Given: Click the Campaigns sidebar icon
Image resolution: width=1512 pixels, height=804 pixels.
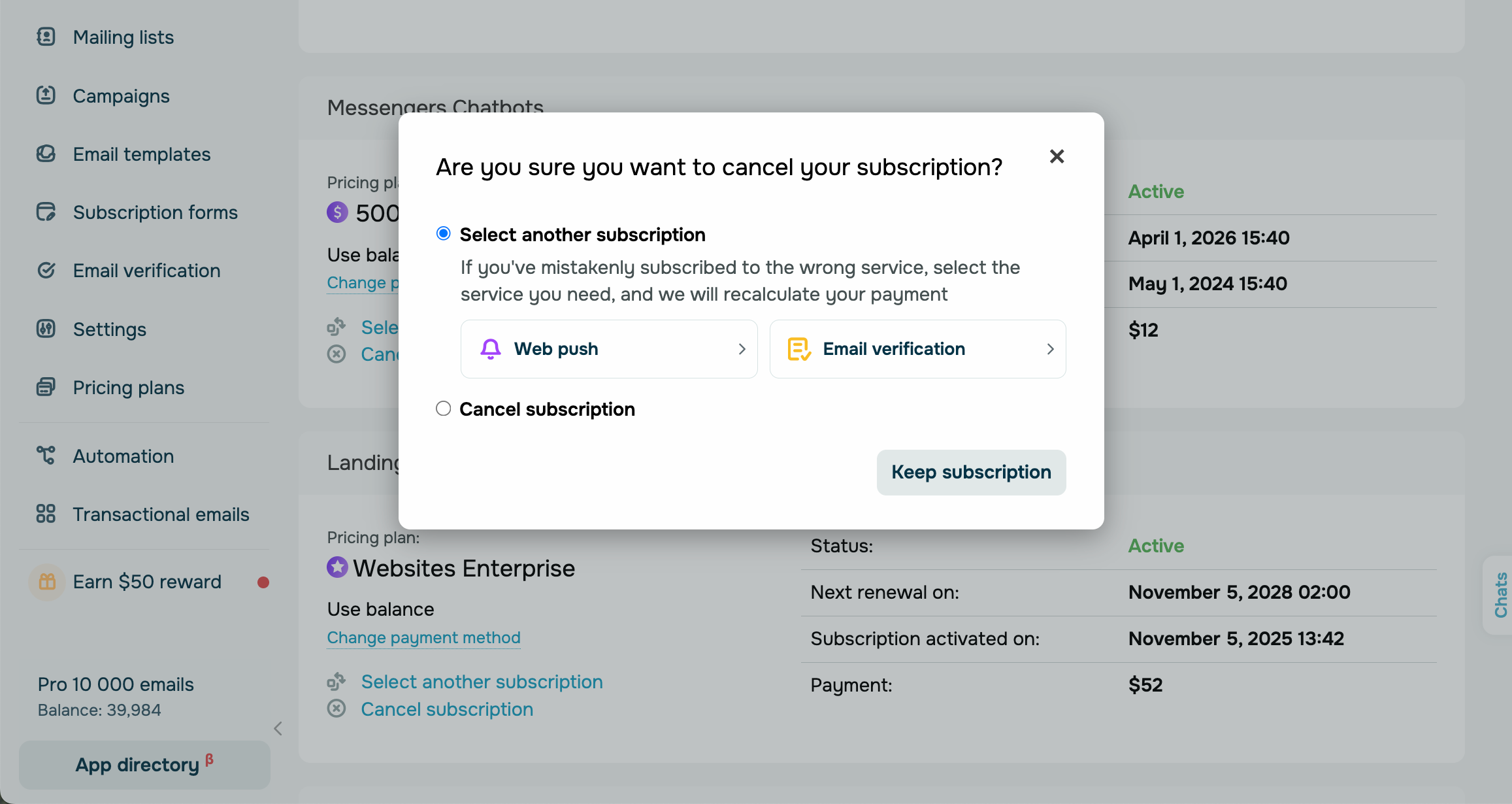Looking at the screenshot, I should coord(46,95).
